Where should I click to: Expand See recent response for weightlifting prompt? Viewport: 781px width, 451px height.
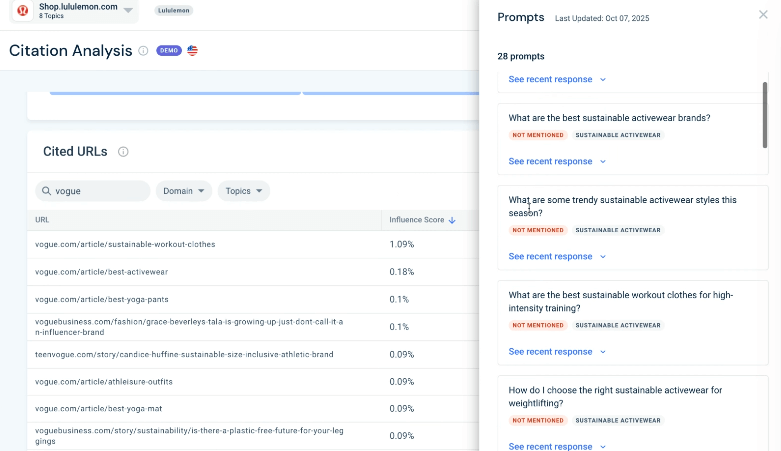557,447
